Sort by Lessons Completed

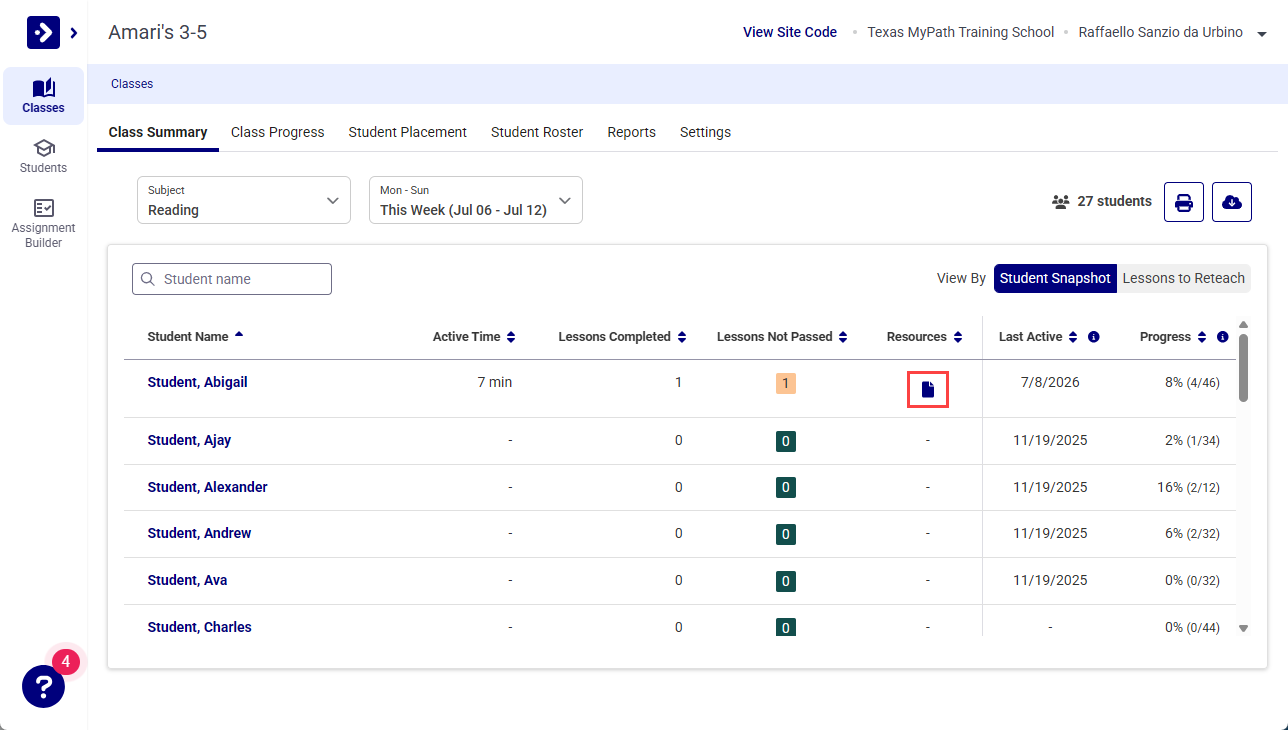[x=682, y=337]
